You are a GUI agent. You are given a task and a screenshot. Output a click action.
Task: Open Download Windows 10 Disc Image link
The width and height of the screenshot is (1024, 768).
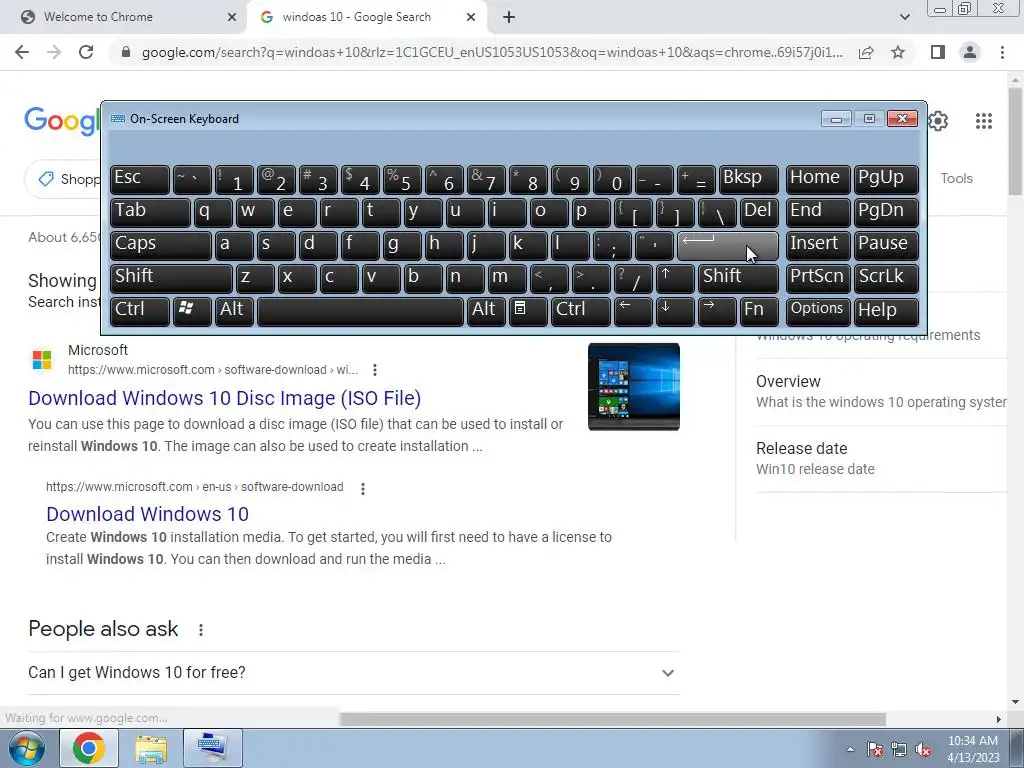click(x=225, y=398)
